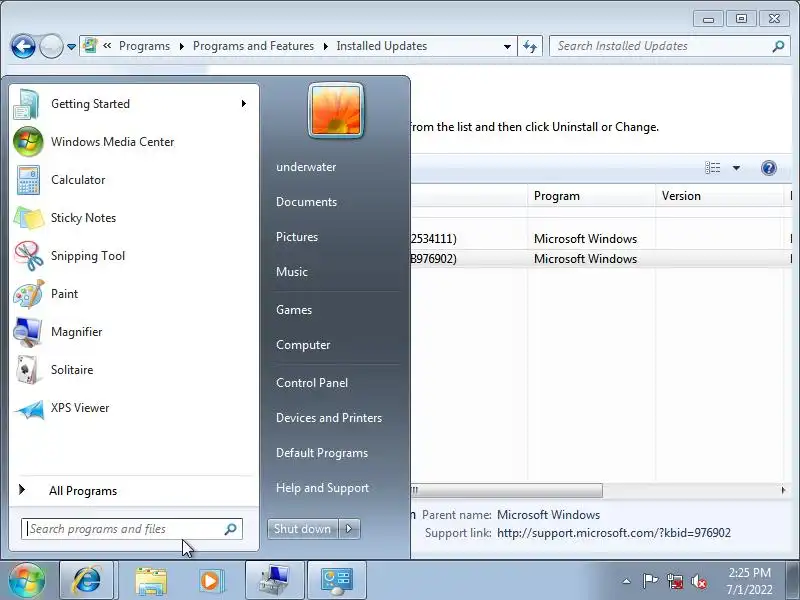Sort by the Program column header
This screenshot has height=600, width=800.
(x=591, y=196)
